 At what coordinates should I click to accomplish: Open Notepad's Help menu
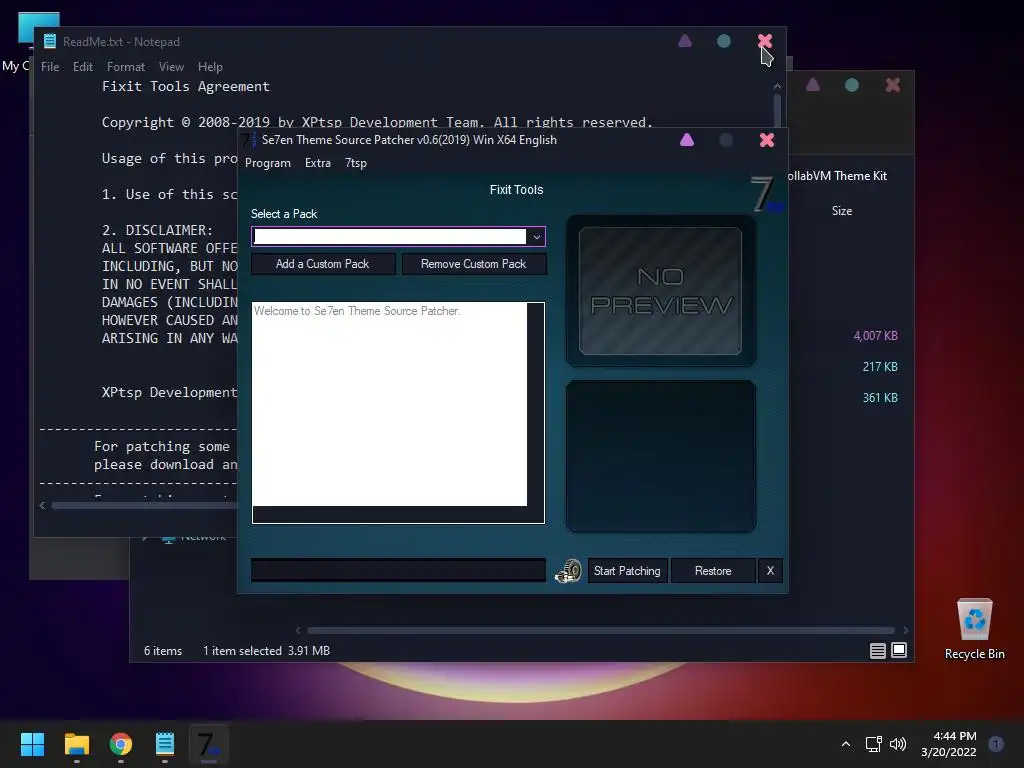click(x=210, y=67)
